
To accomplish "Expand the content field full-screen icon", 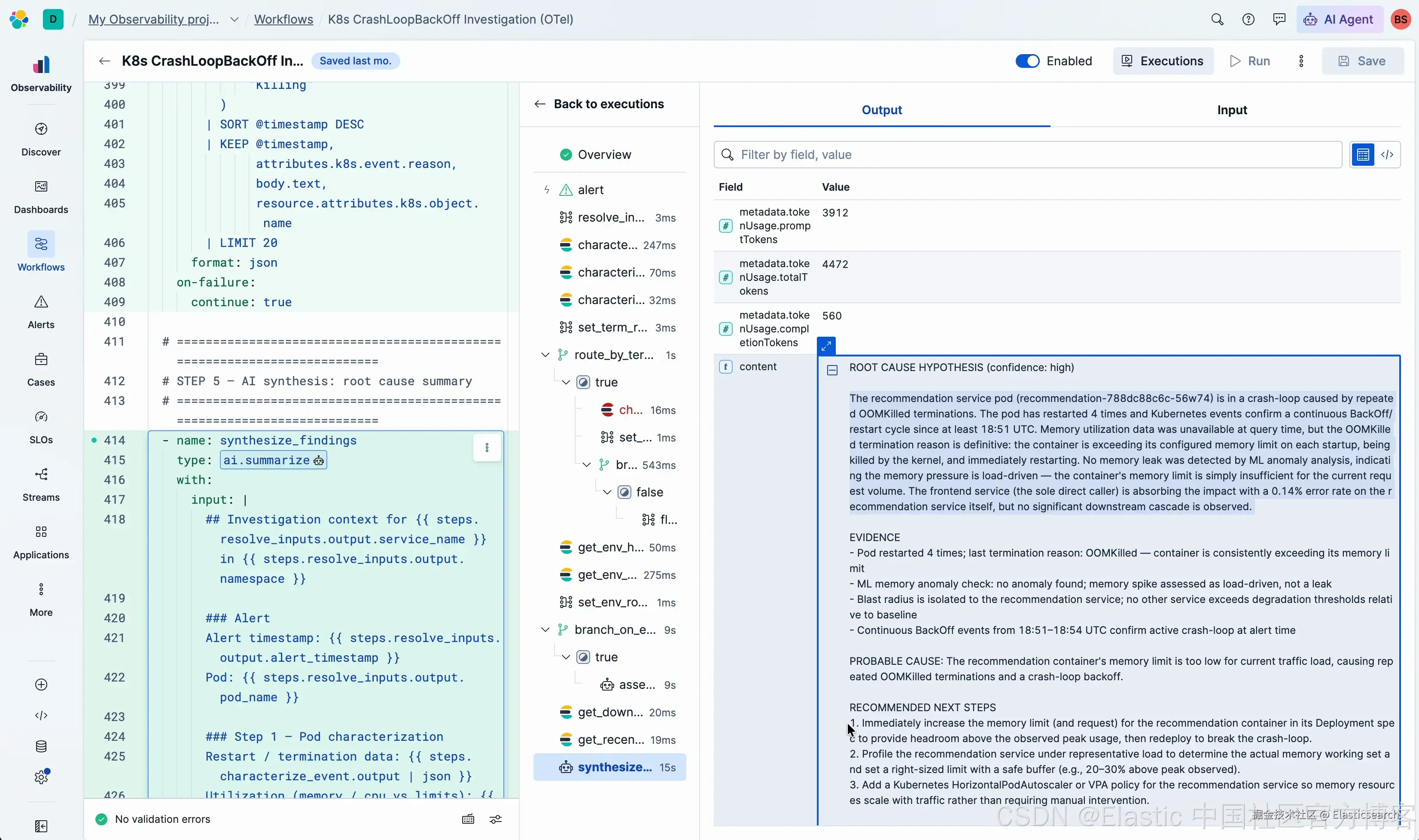I will pyautogui.click(x=826, y=345).
